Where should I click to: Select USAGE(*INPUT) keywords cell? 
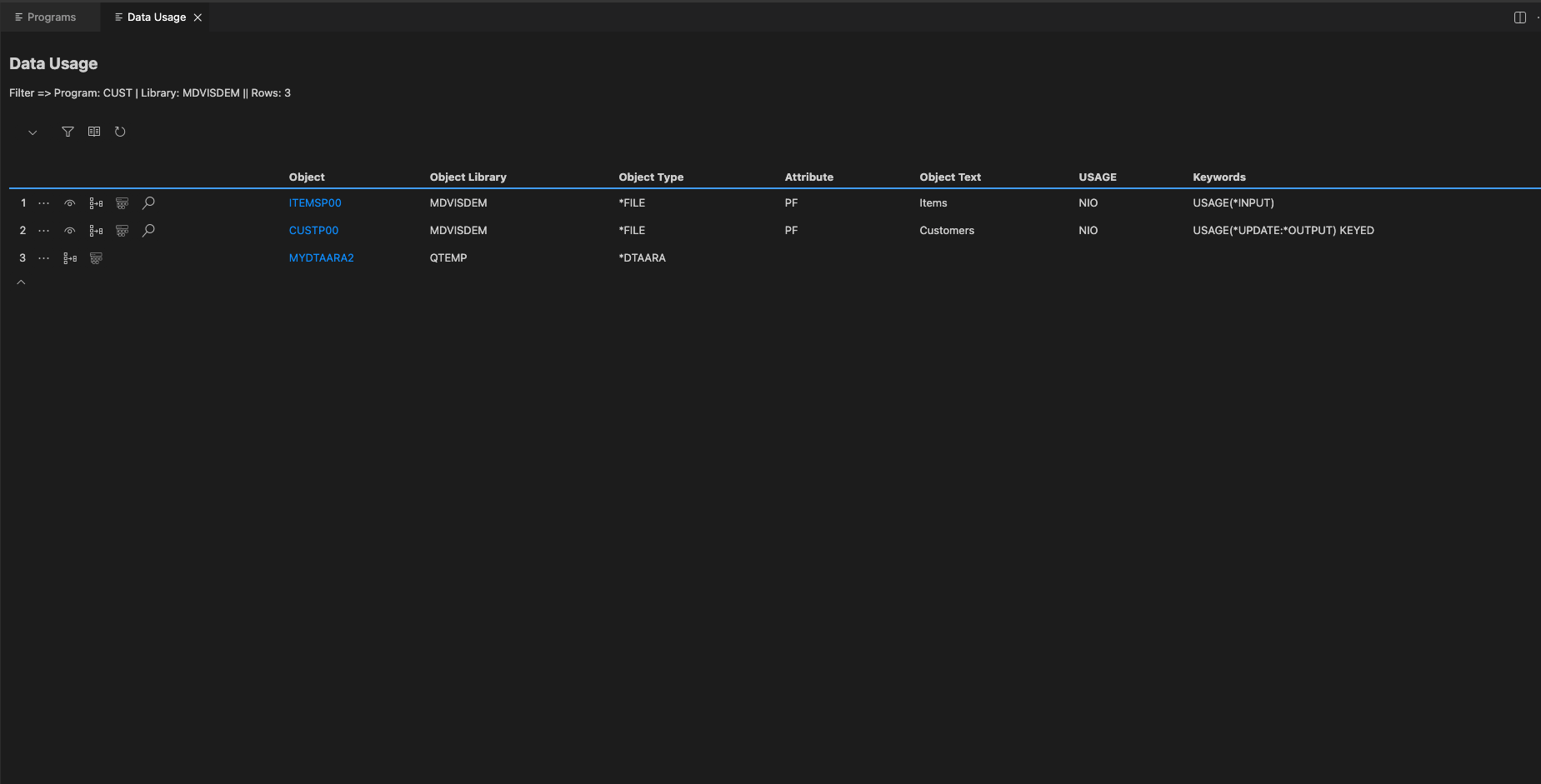[x=1233, y=203]
